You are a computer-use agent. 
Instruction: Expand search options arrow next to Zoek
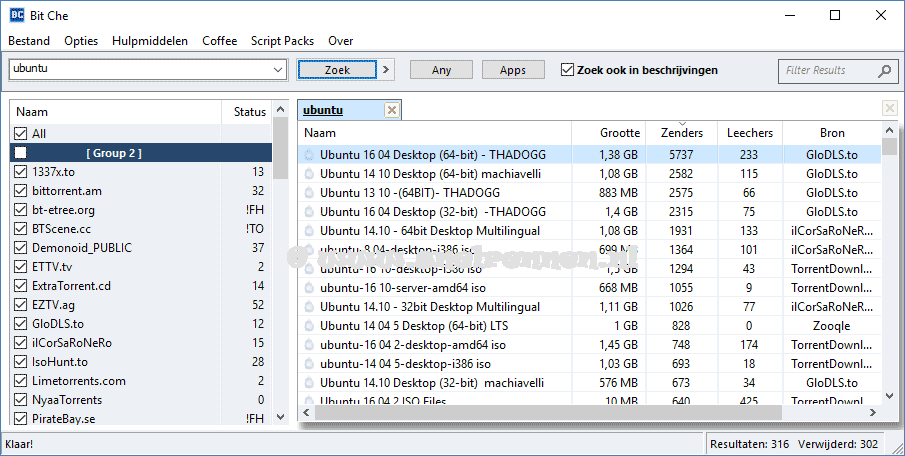(x=386, y=70)
